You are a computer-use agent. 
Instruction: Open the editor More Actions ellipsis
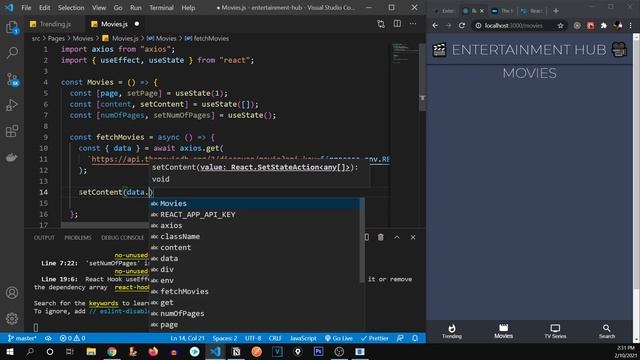413,24
